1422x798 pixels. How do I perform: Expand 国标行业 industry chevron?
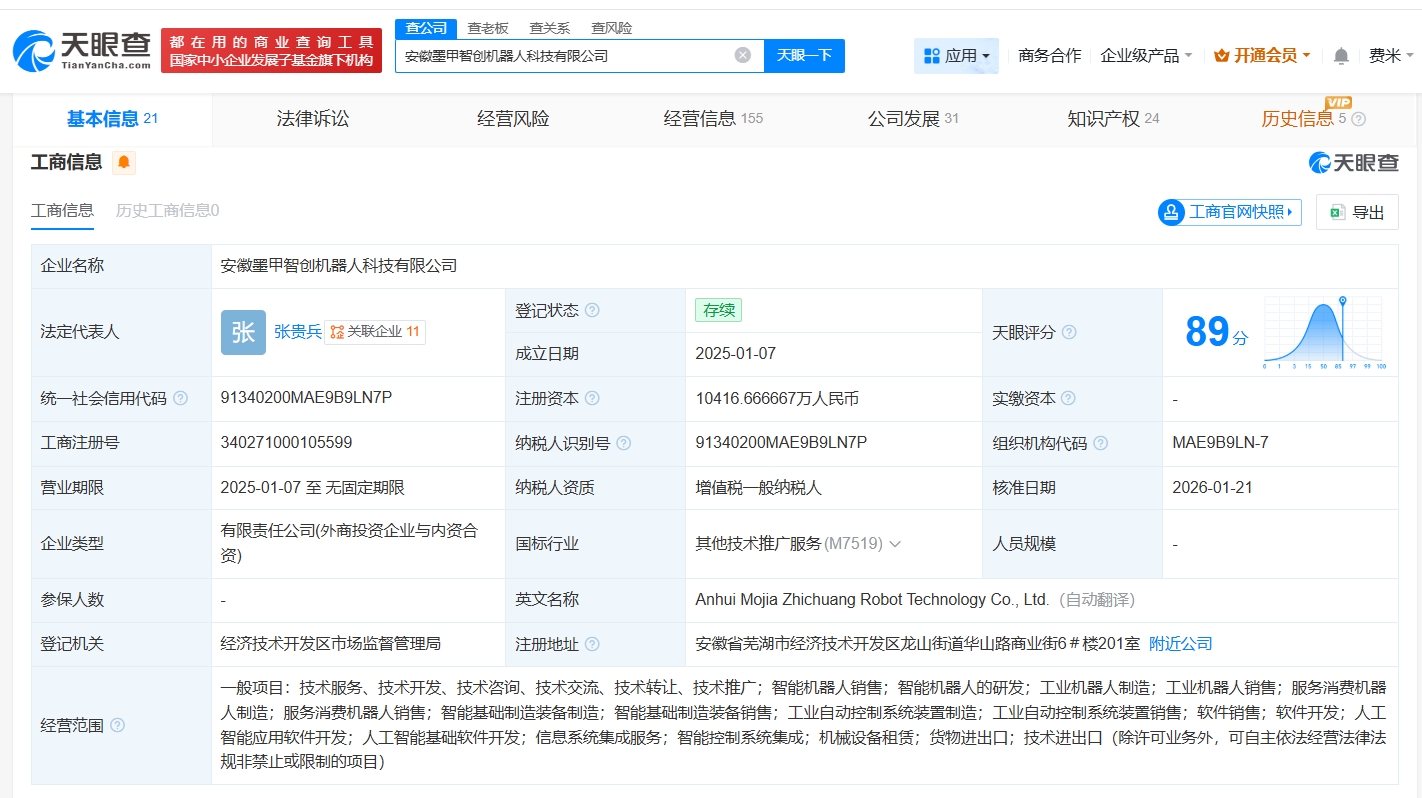pyautogui.click(x=895, y=544)
